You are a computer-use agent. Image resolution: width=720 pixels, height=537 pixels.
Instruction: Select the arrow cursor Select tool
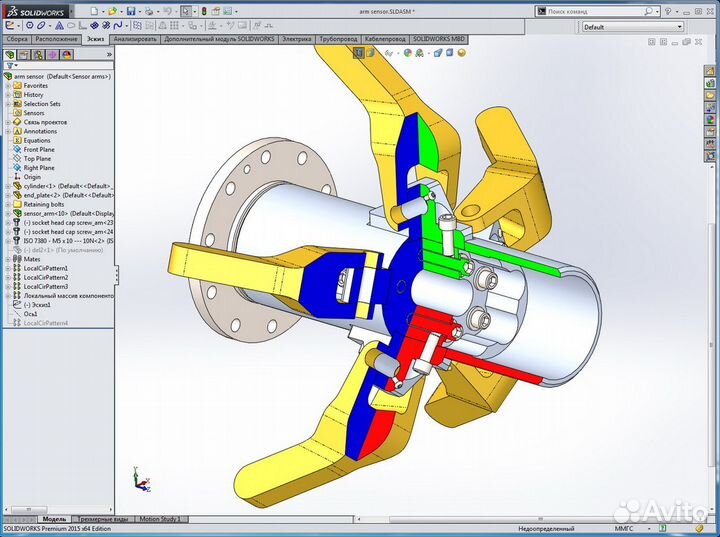[186, 11]
